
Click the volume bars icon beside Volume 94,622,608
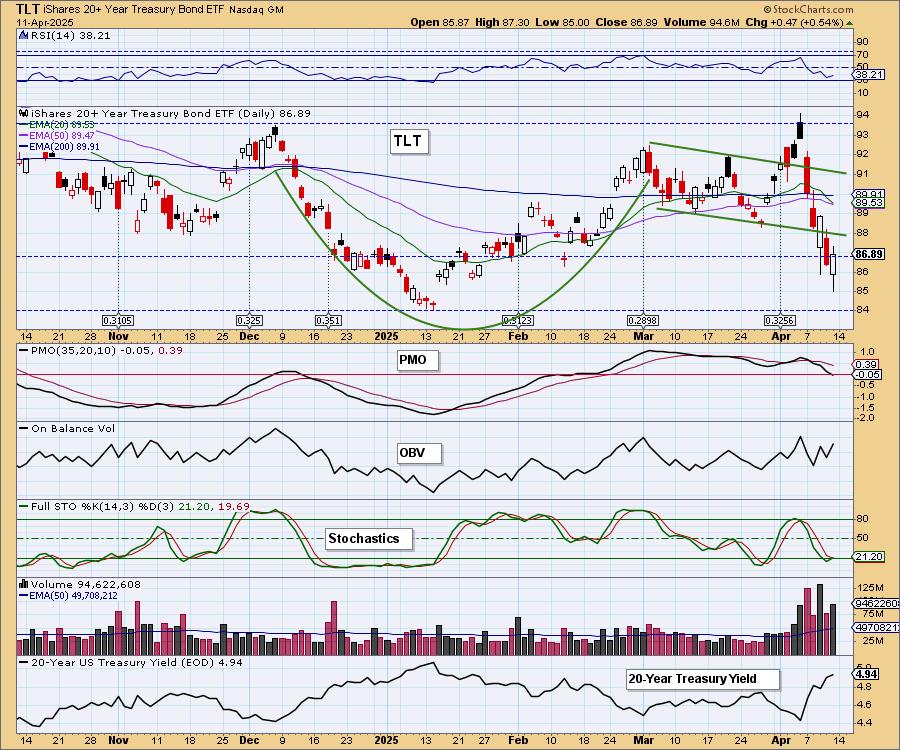tap(24, 584)
